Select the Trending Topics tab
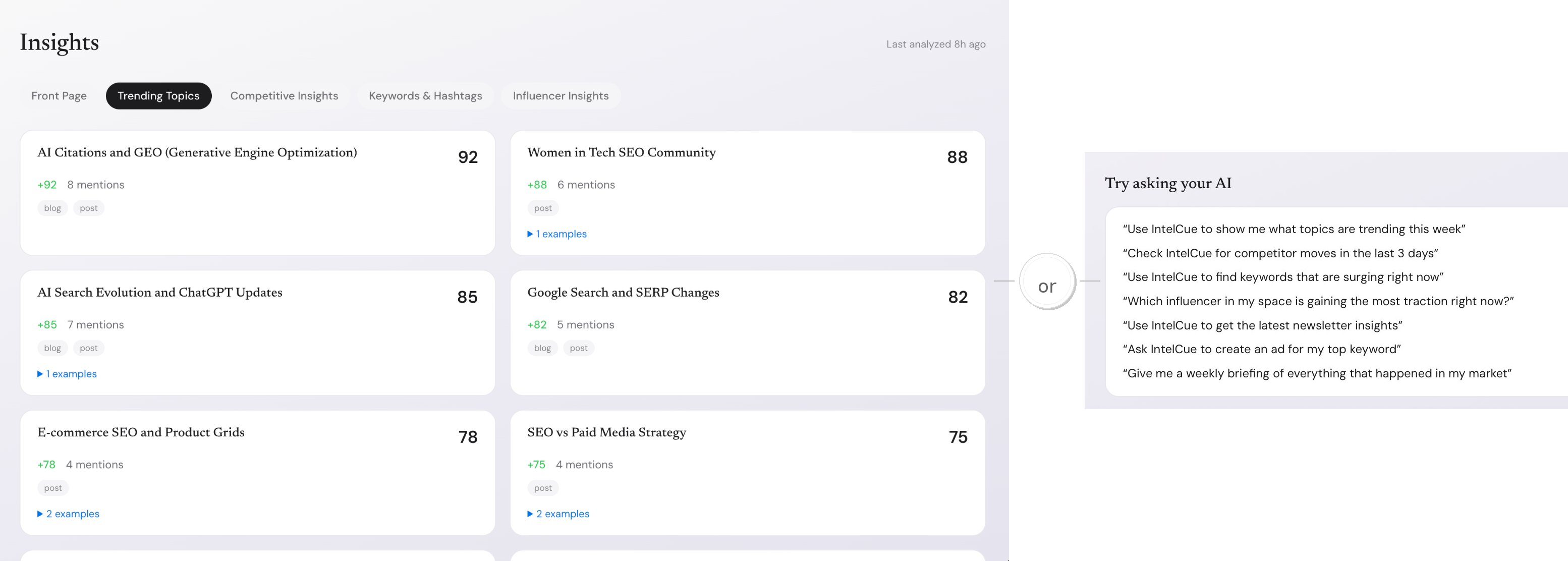This screenshot has height=561, width=1568. 158,96
